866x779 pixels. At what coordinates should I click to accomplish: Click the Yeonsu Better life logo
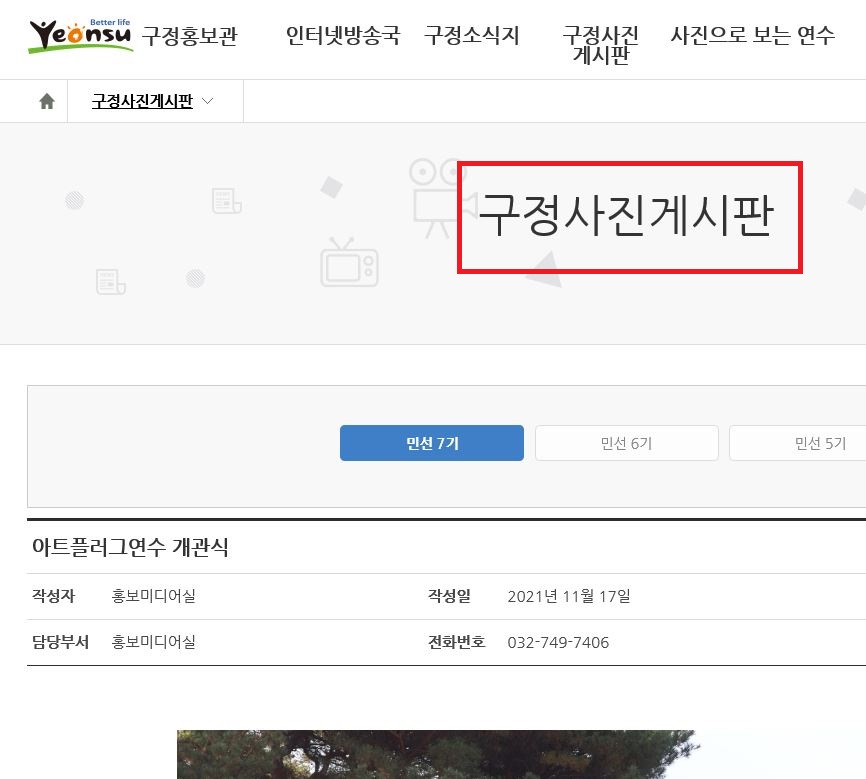click(x=81, y=36)
